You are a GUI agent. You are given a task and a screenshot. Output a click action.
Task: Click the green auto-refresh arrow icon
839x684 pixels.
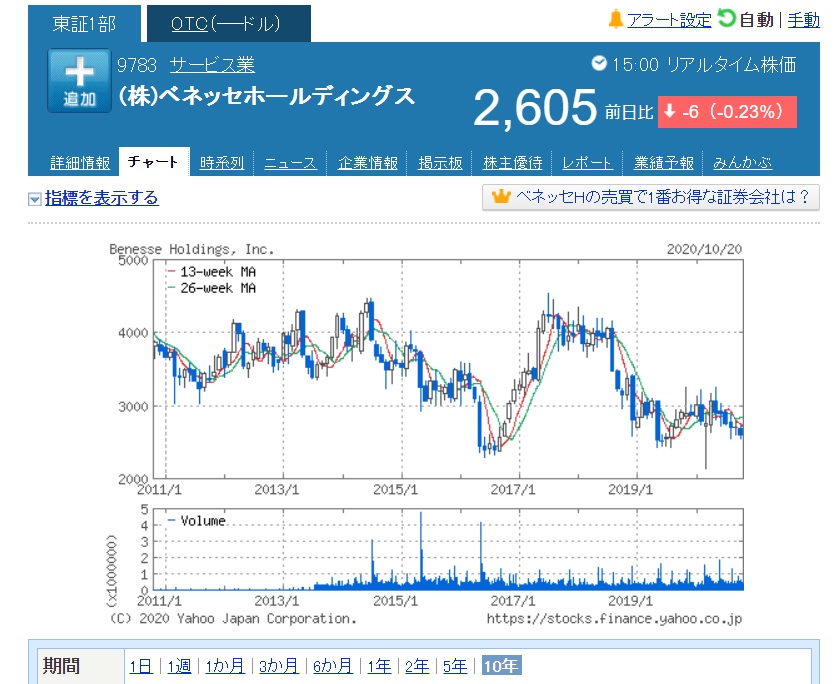[726, 18]
